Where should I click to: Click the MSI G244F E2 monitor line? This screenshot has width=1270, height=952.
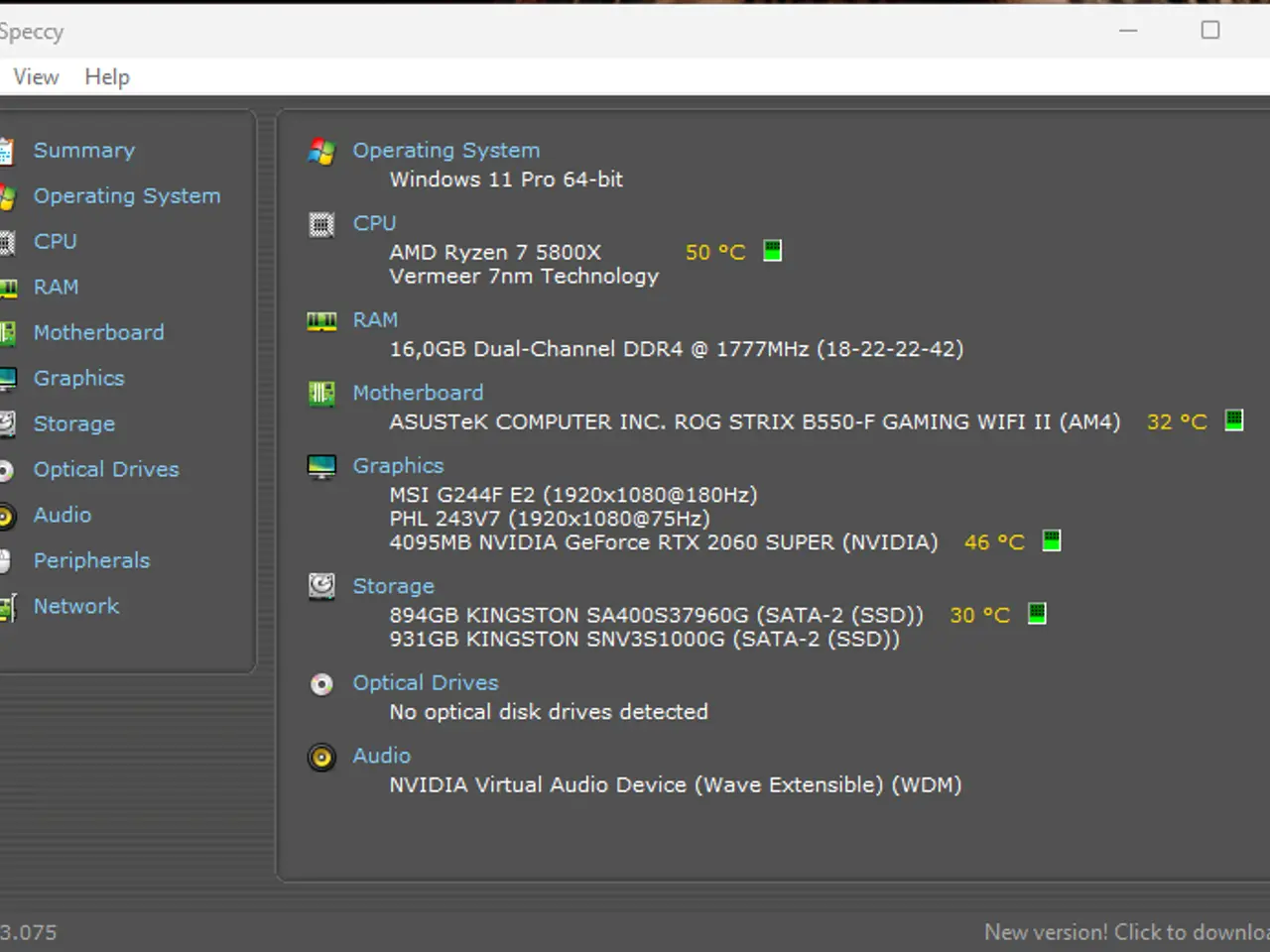tap(573, 495)
